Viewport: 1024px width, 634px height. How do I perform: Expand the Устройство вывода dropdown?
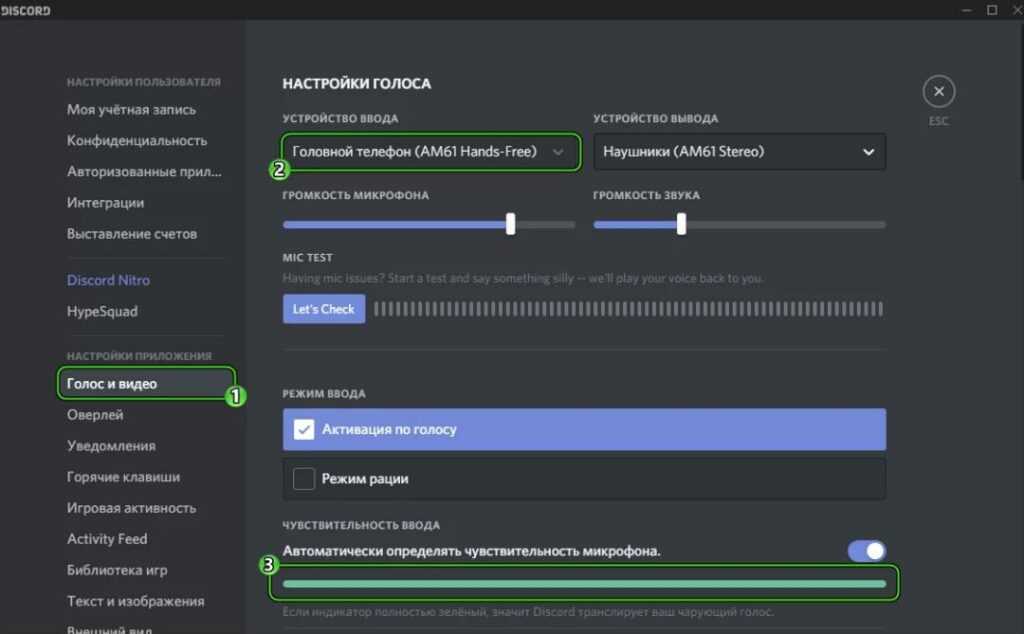739,152
